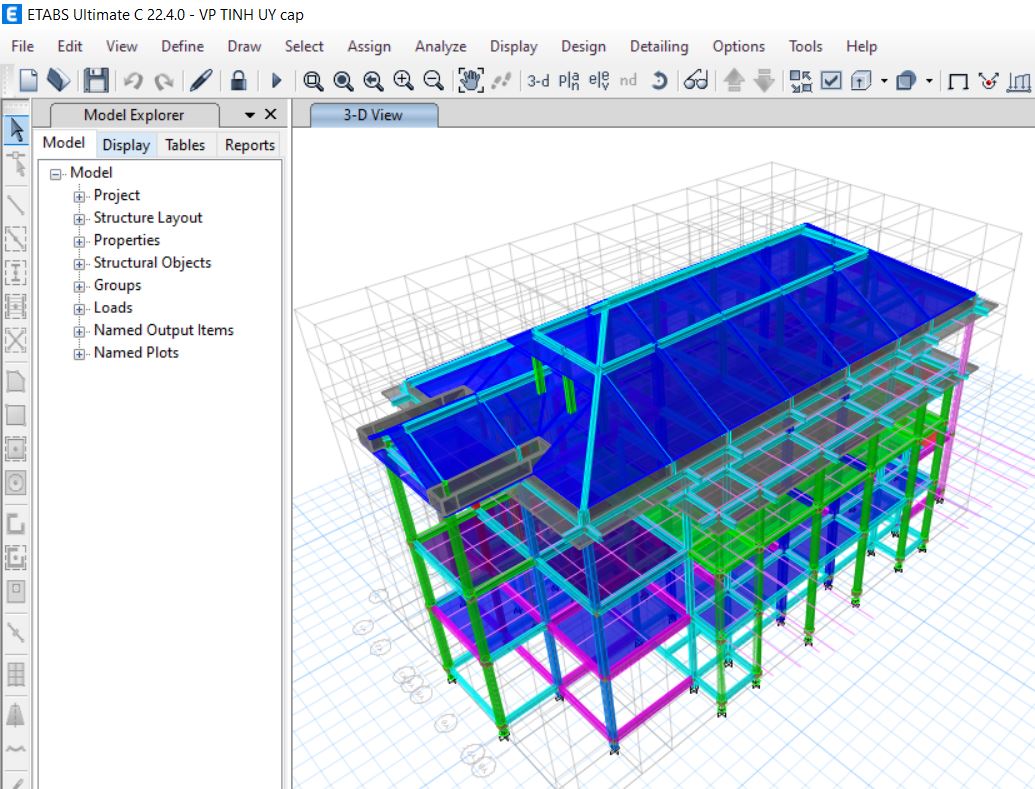
Task: Switch to plan view
Action: (568, 81)
